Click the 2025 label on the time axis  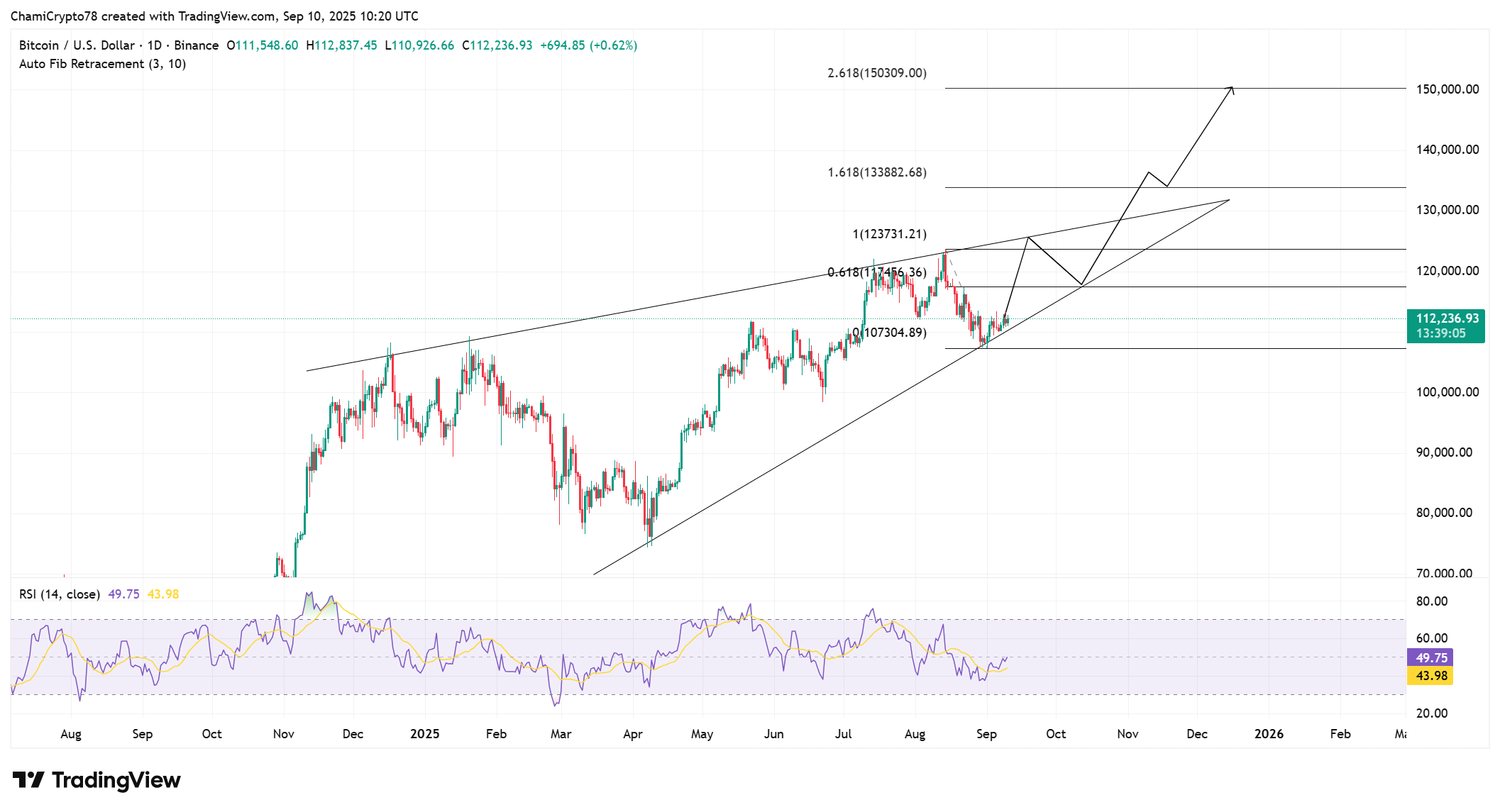click(x=424, y=734)
